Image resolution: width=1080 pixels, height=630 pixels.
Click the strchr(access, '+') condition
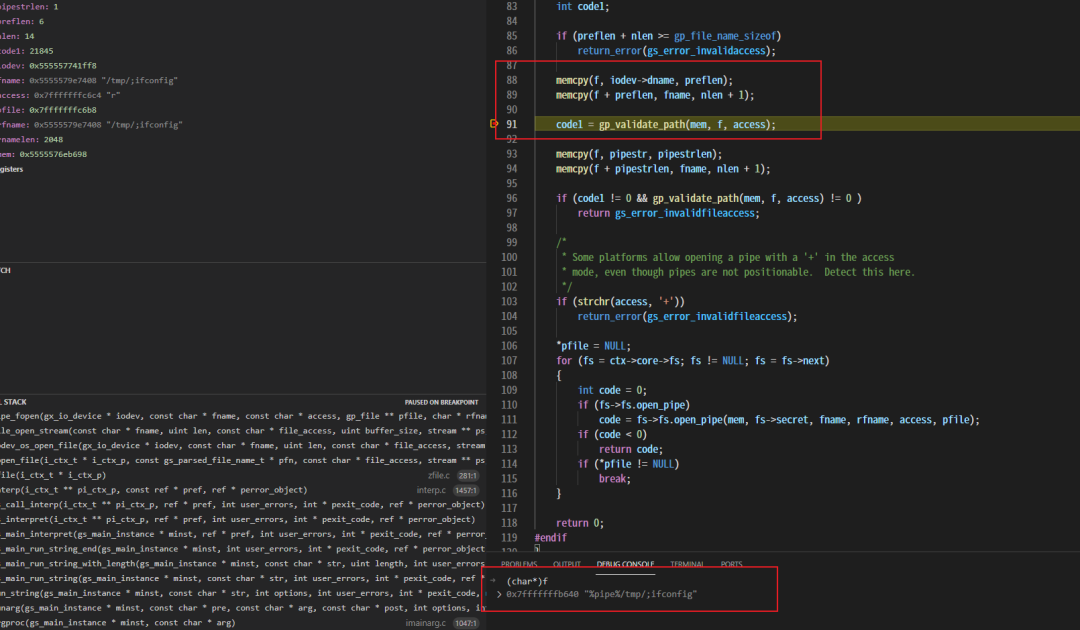(629, 302)
